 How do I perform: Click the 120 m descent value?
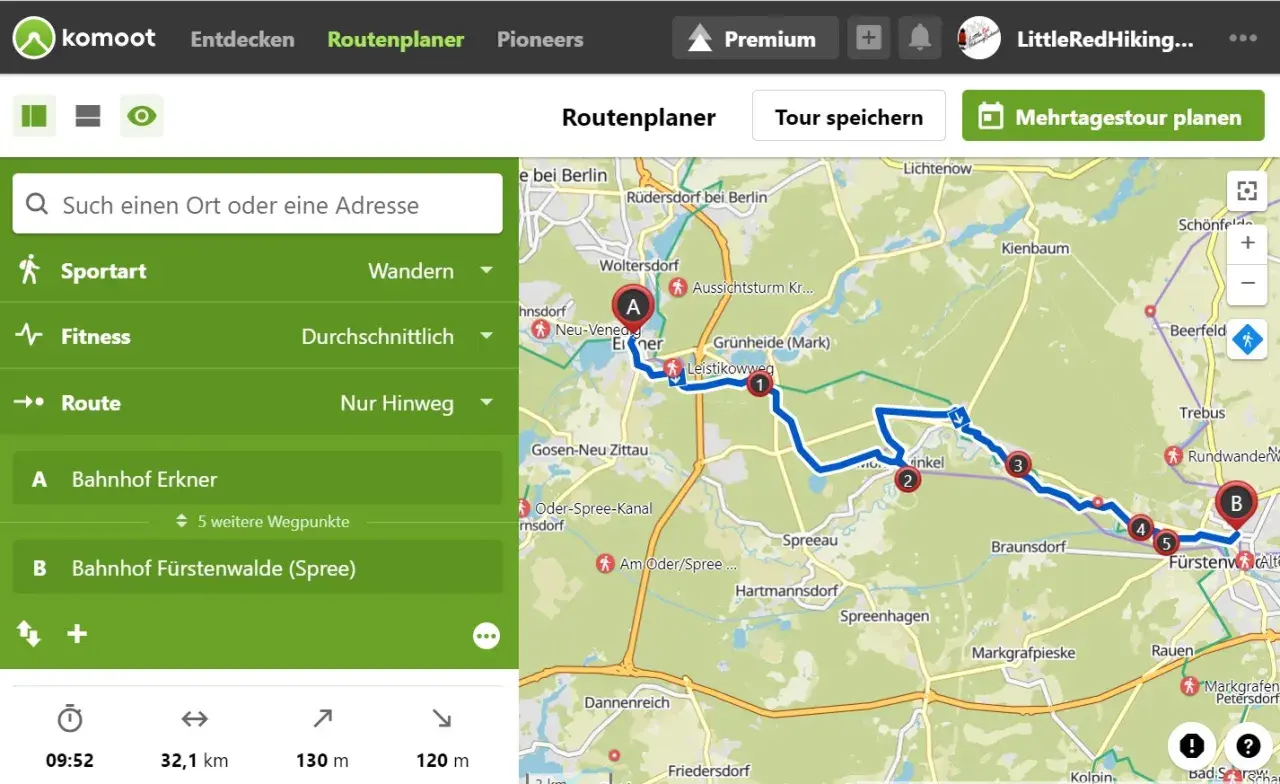(441, 760)
